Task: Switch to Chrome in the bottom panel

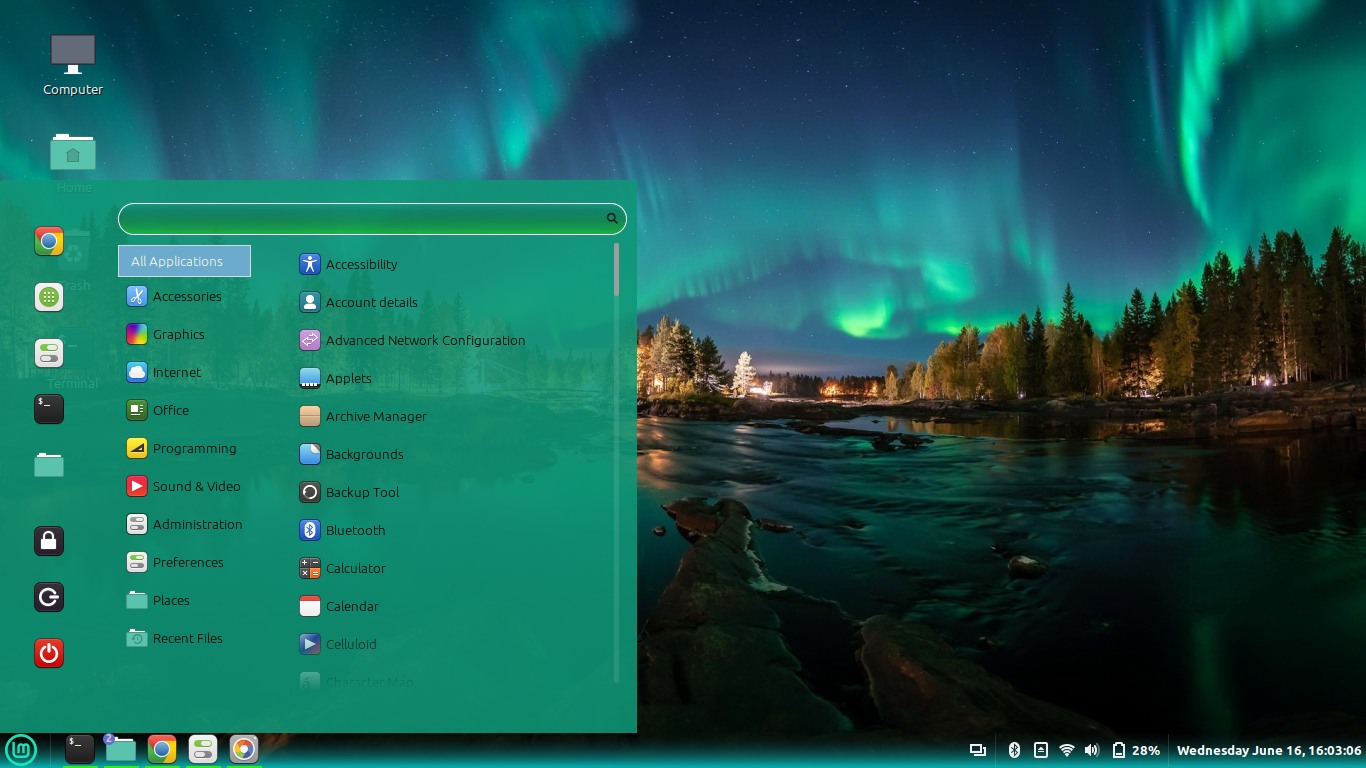Action: tap(162, 749)
